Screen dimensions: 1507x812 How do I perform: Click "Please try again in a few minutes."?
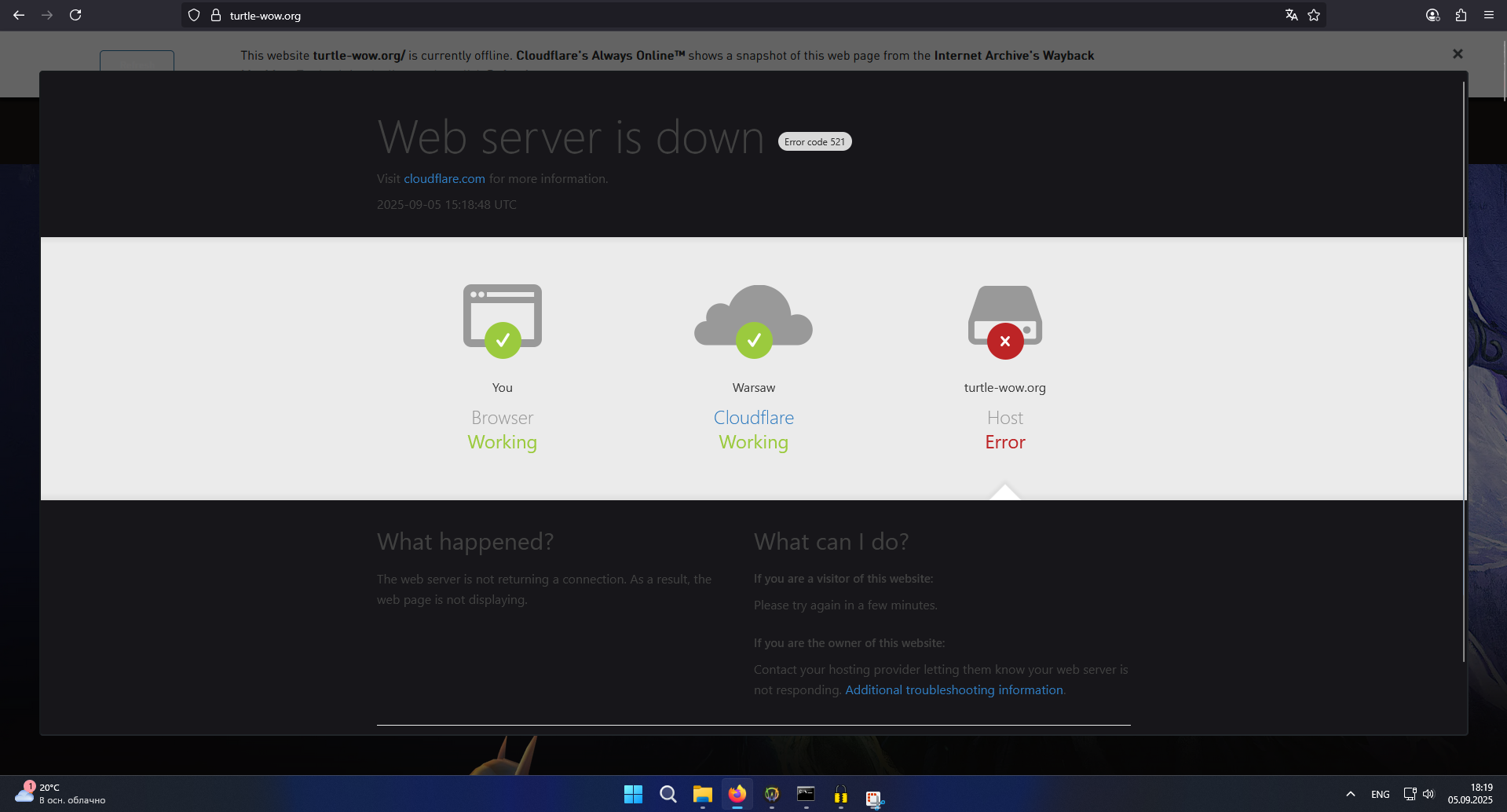tap(846, 605)
